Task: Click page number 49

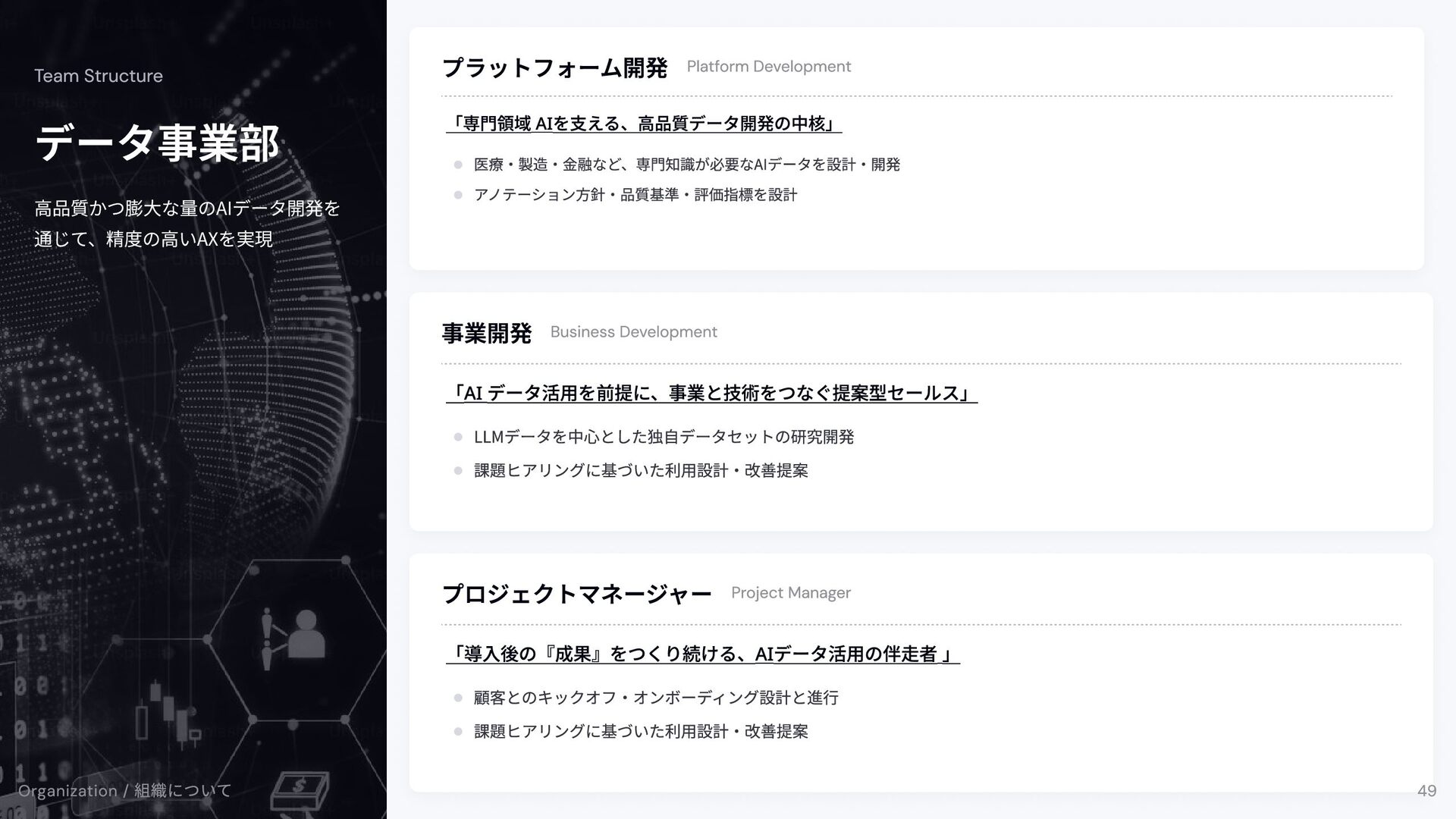Action: coord(1426,791)
